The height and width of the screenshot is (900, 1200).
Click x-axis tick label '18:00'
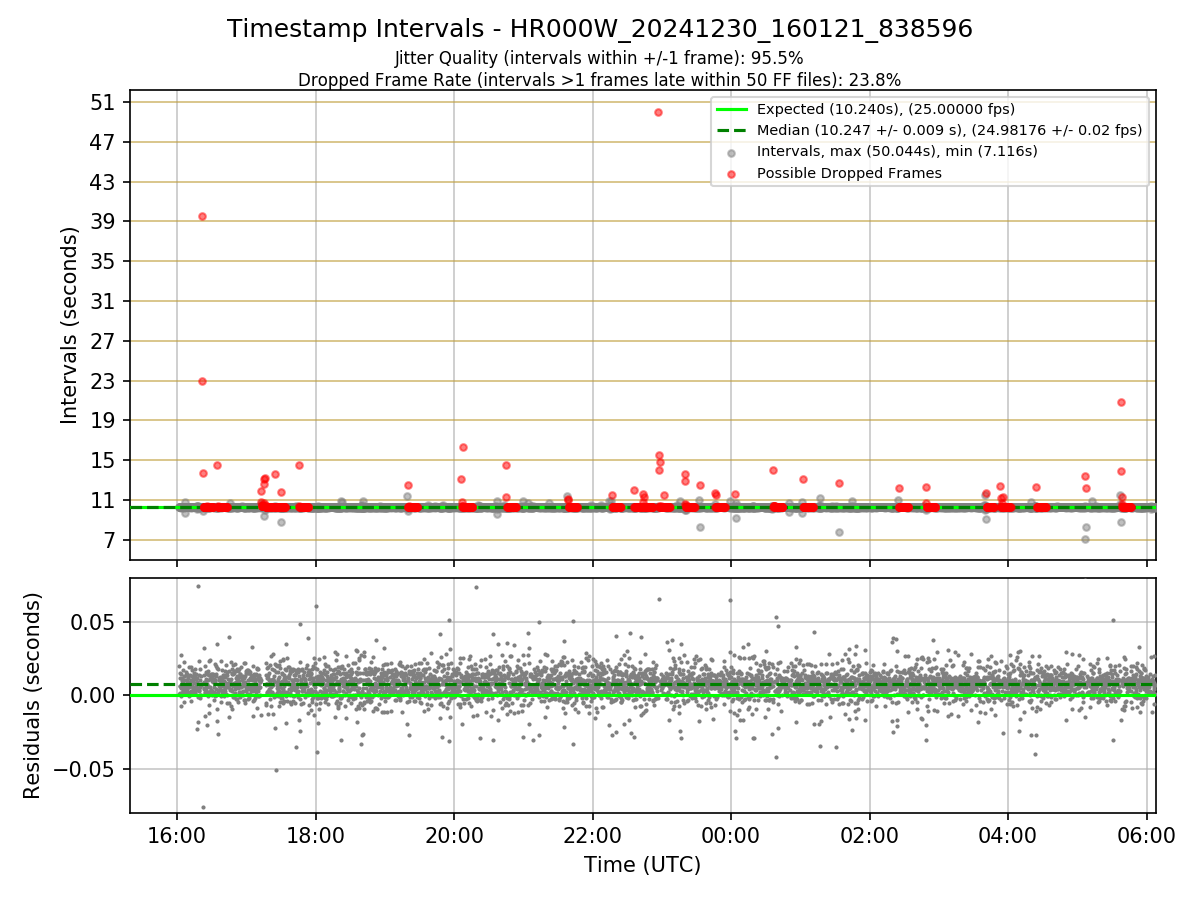pyautogui.click(x=316, y=836)
